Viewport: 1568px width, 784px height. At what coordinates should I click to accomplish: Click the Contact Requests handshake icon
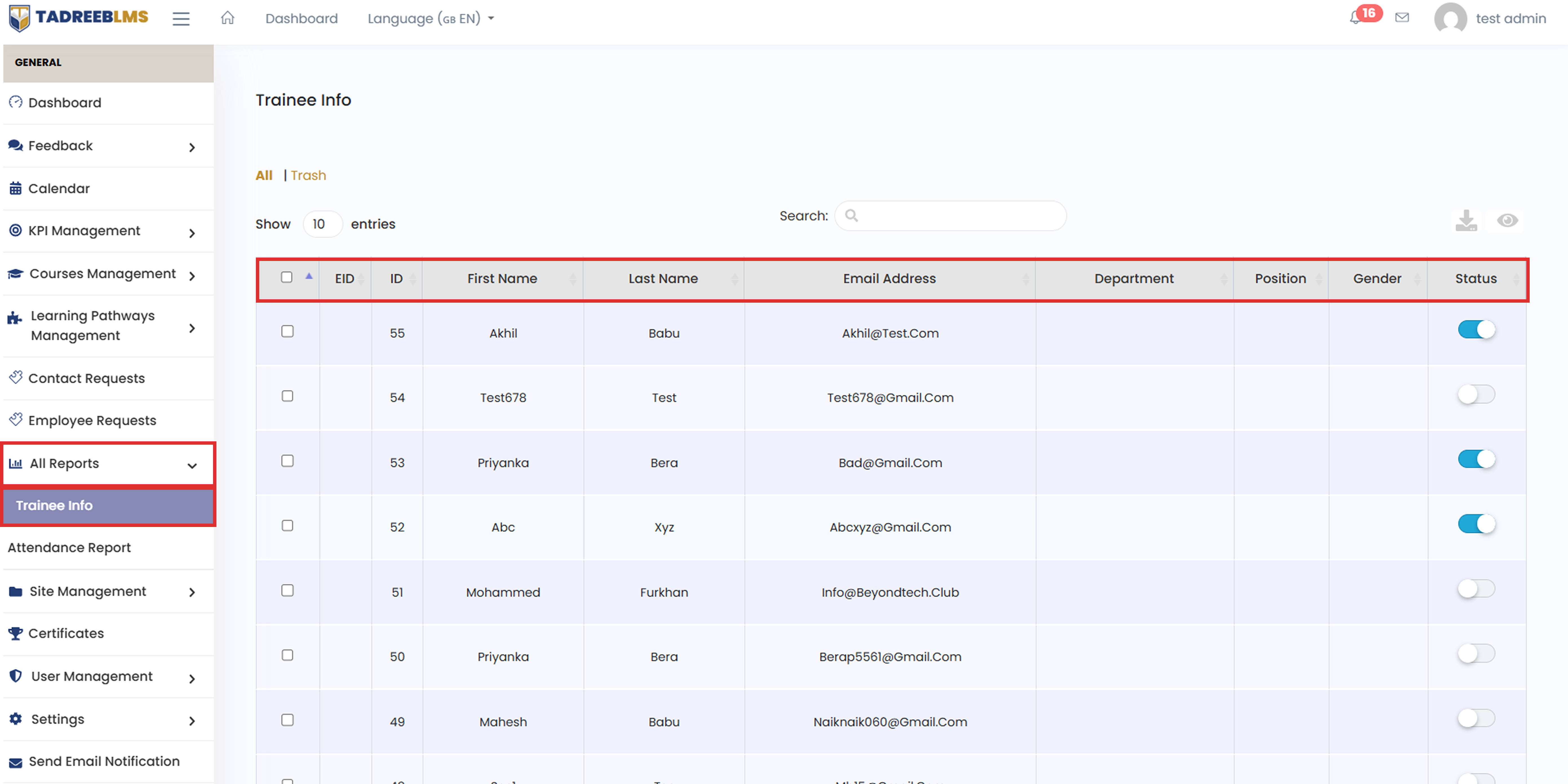click(16, 377)
